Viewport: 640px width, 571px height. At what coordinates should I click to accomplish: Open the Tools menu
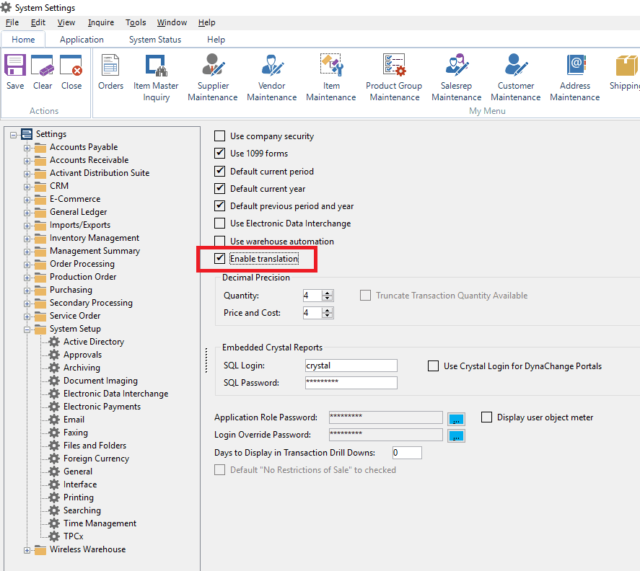(x=136, y=22)
